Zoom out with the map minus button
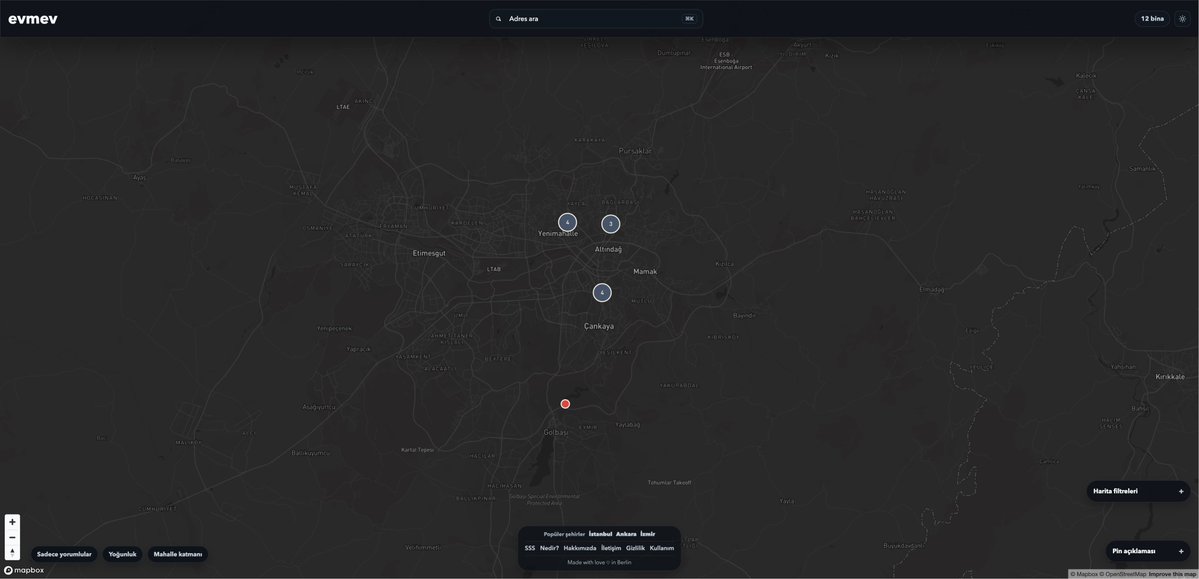This screenshot has width=1199, height=579. pos(12,537)
